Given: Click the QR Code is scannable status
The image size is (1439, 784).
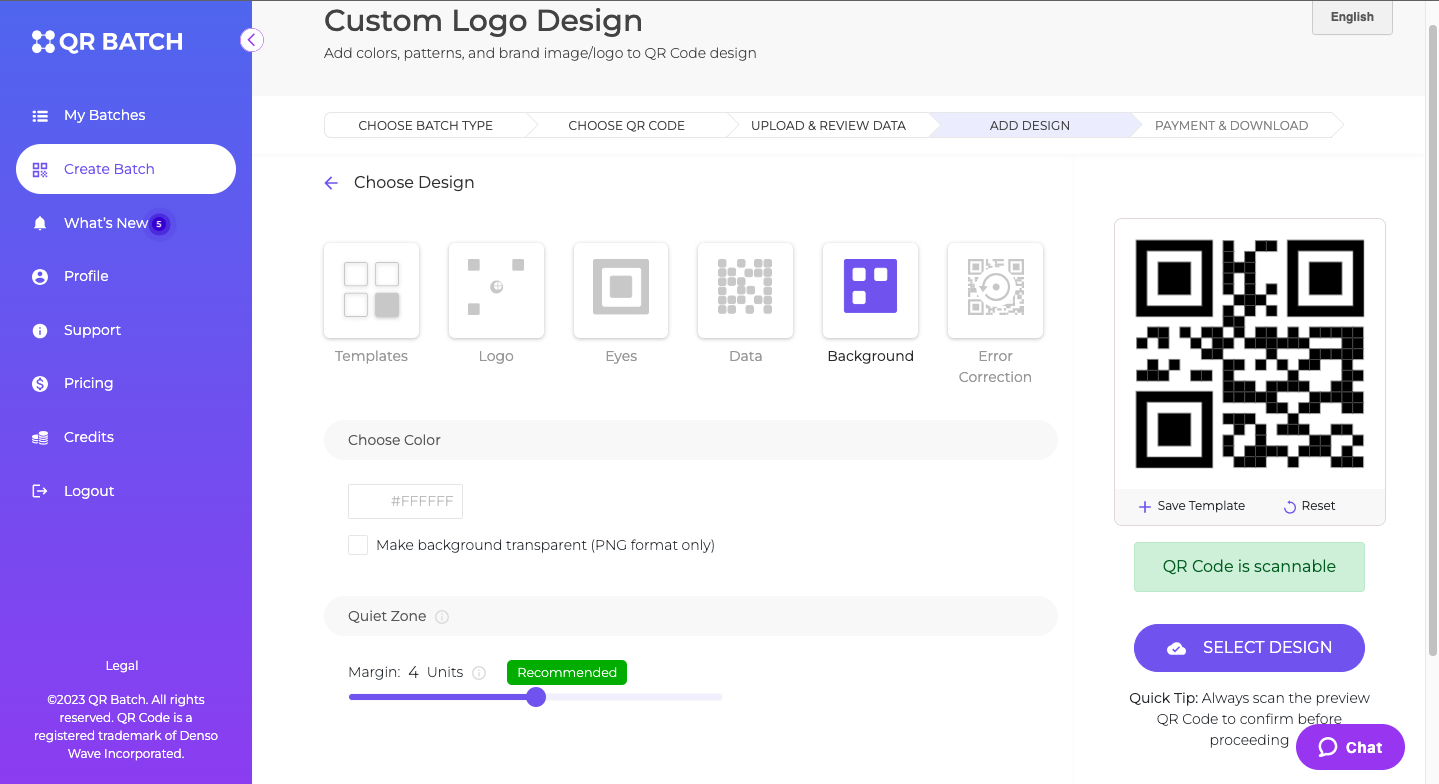Looking at the screenshot, I should pos(1249,567).
